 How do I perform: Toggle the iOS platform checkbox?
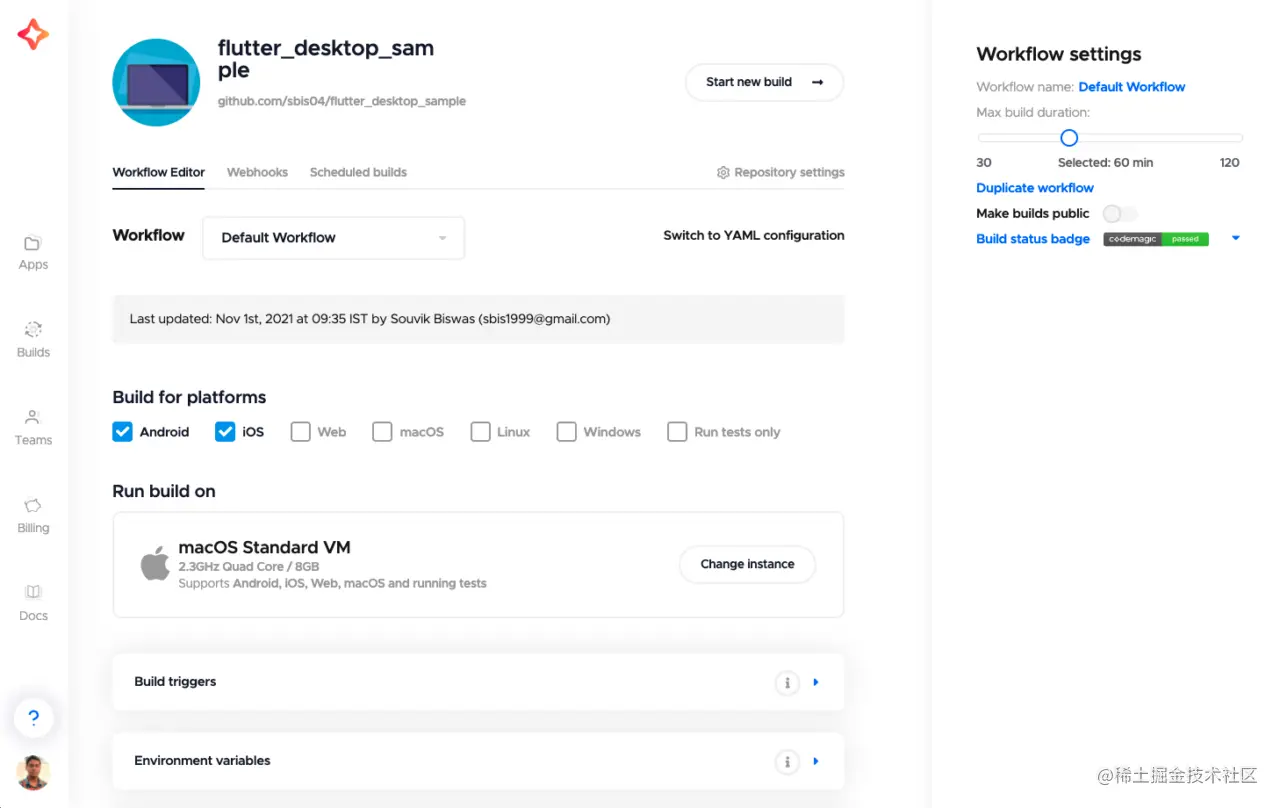225,432
